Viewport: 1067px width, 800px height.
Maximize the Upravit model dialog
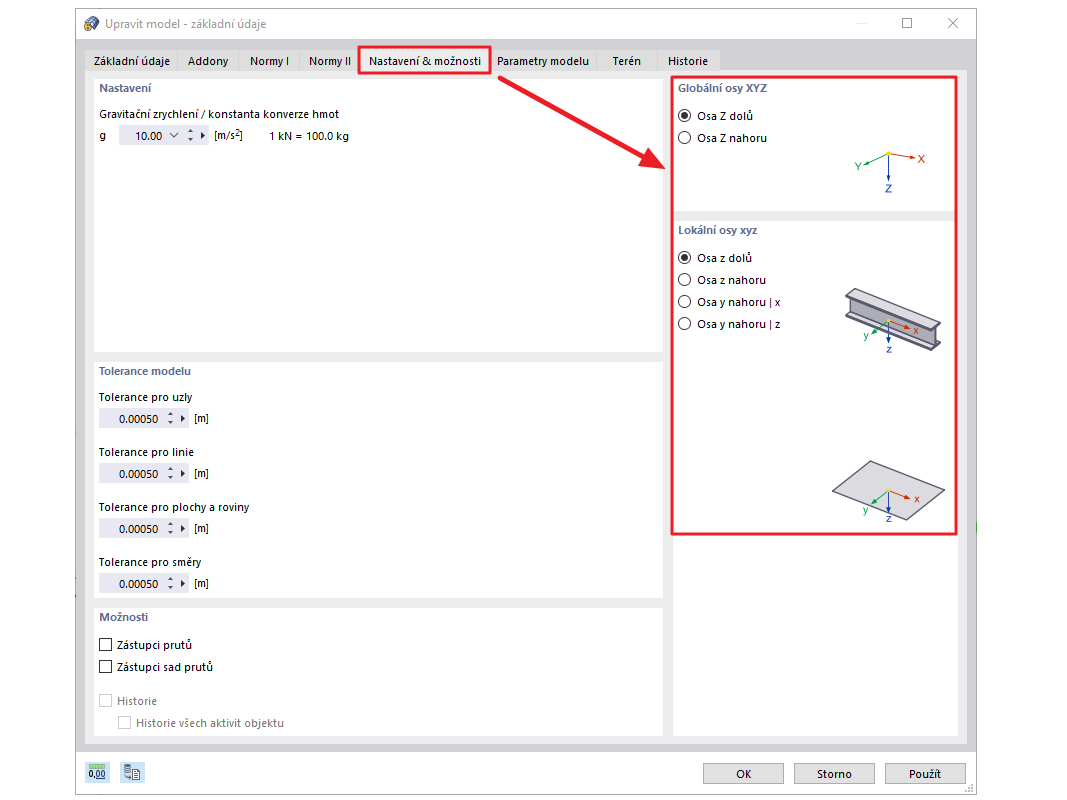tap(907, 23)
